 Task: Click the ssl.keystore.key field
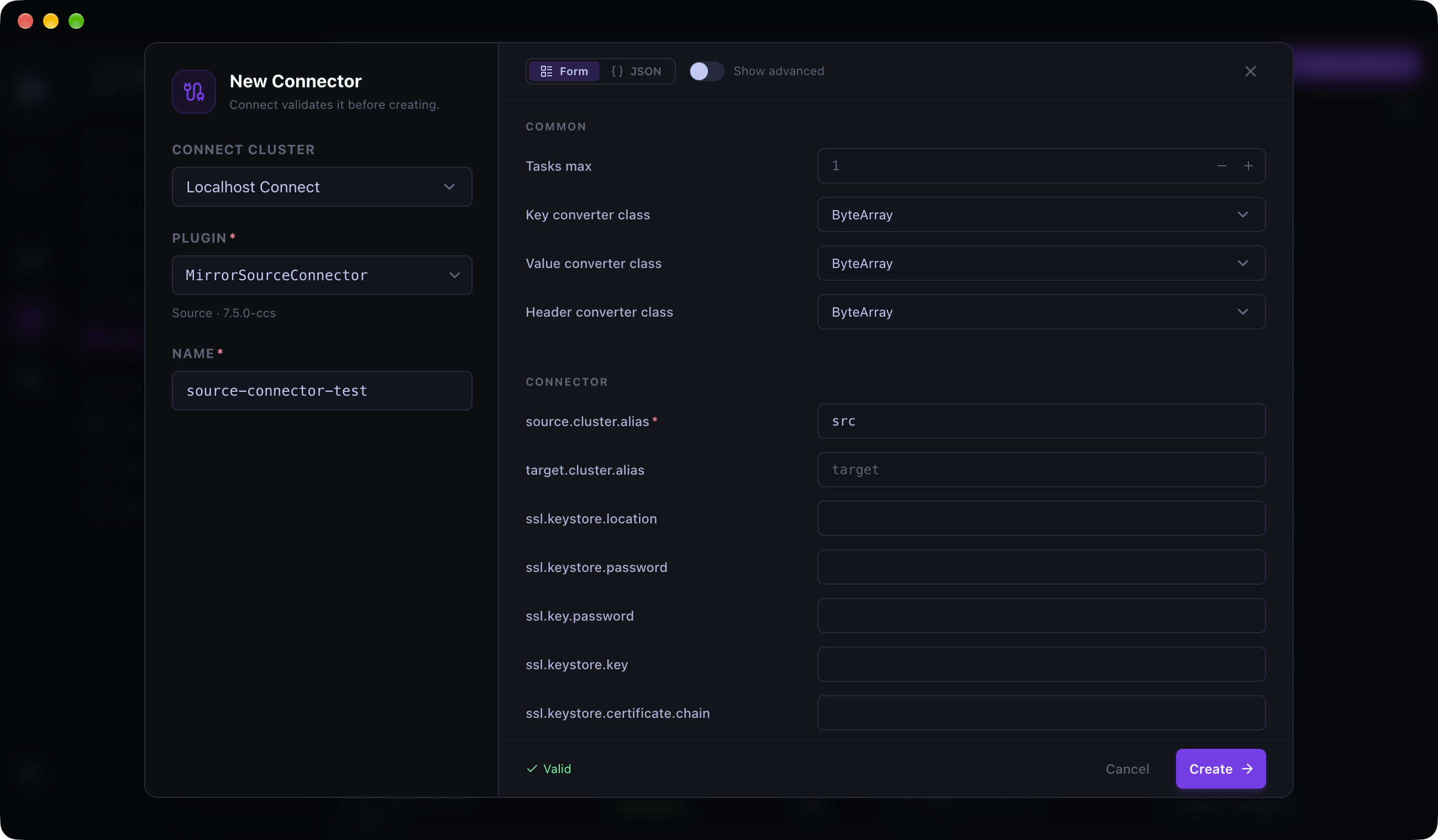click(x=1041, y=664)
